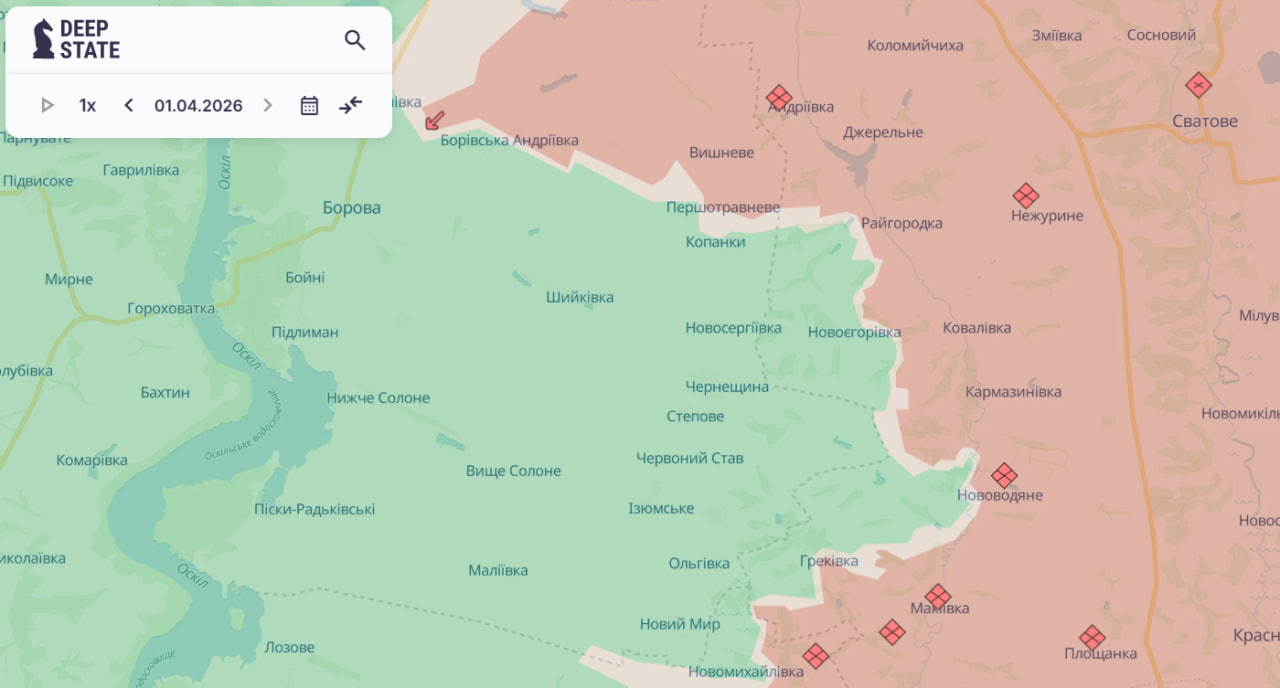Click the Греківка label
Screen dimensions: 1280x688
point(829,561)
